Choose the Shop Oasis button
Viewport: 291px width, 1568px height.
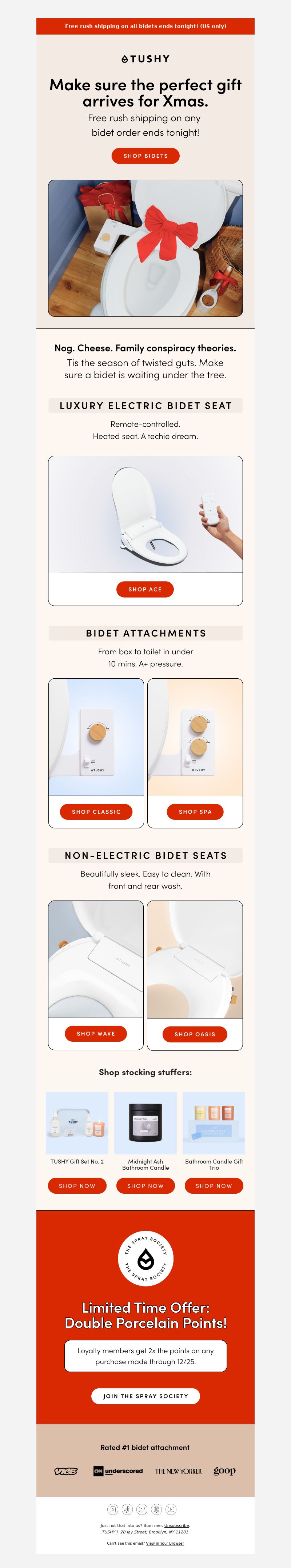click(x=195, y=1034)
